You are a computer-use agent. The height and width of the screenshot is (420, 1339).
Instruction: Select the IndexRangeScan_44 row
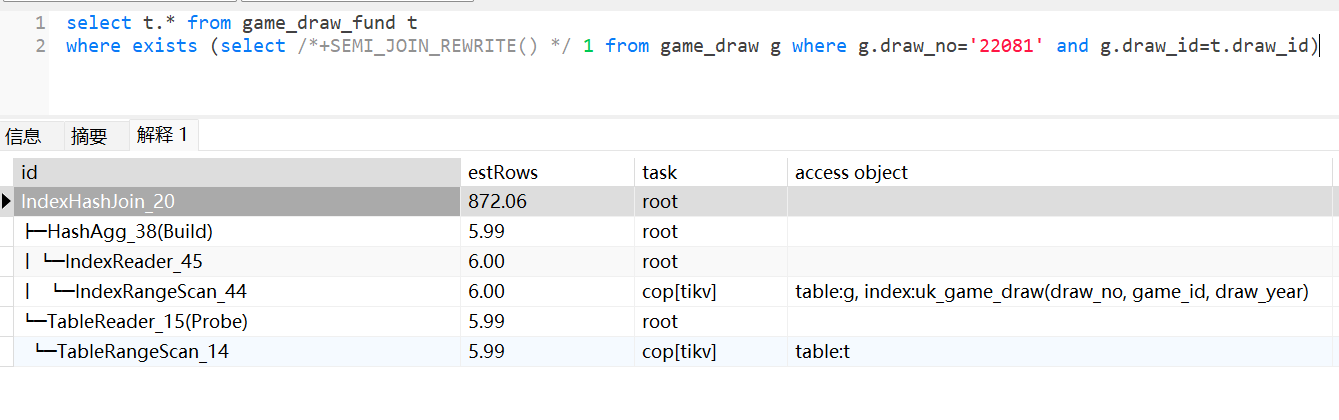(673, 291)
